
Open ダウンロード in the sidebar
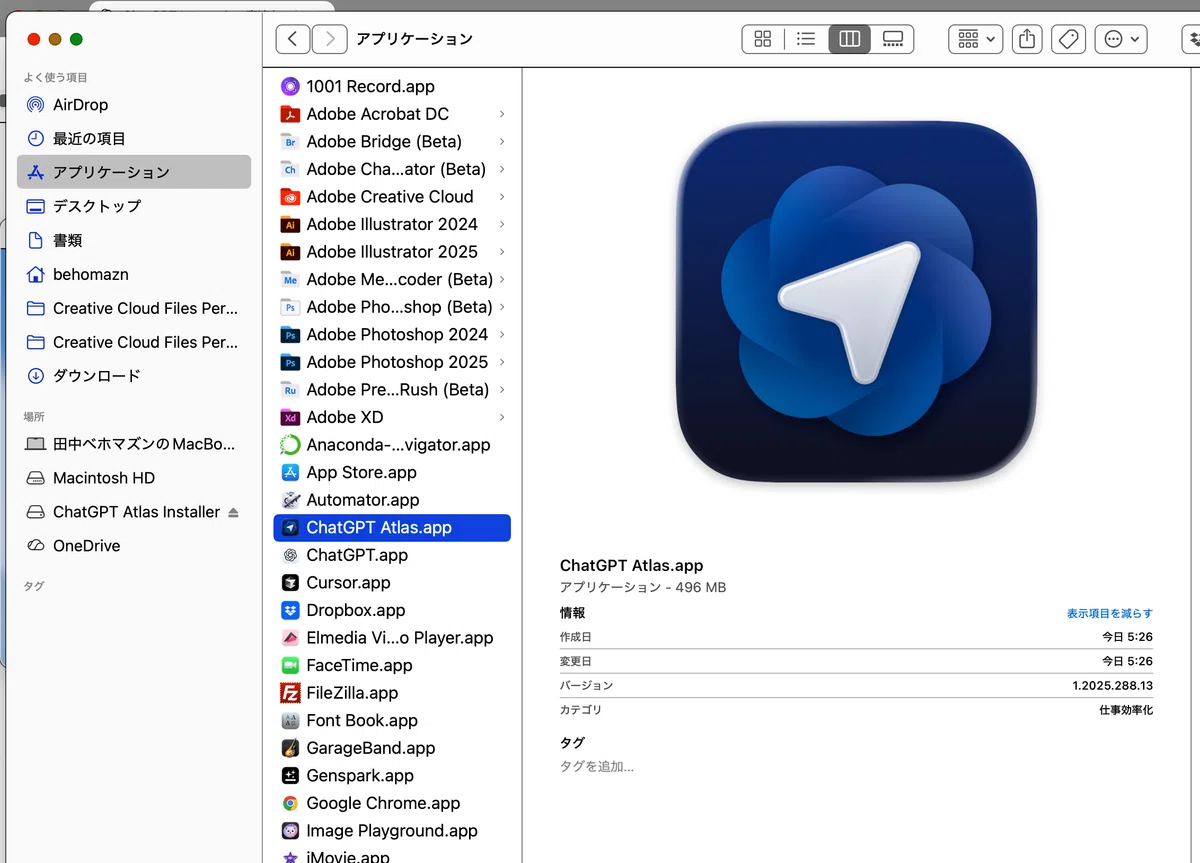click(x=134, y=376)
